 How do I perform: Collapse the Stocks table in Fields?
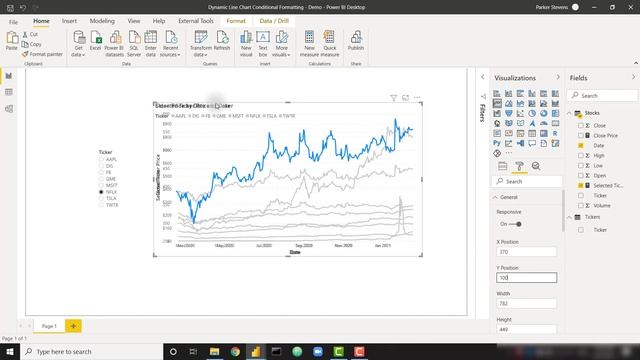569,113
